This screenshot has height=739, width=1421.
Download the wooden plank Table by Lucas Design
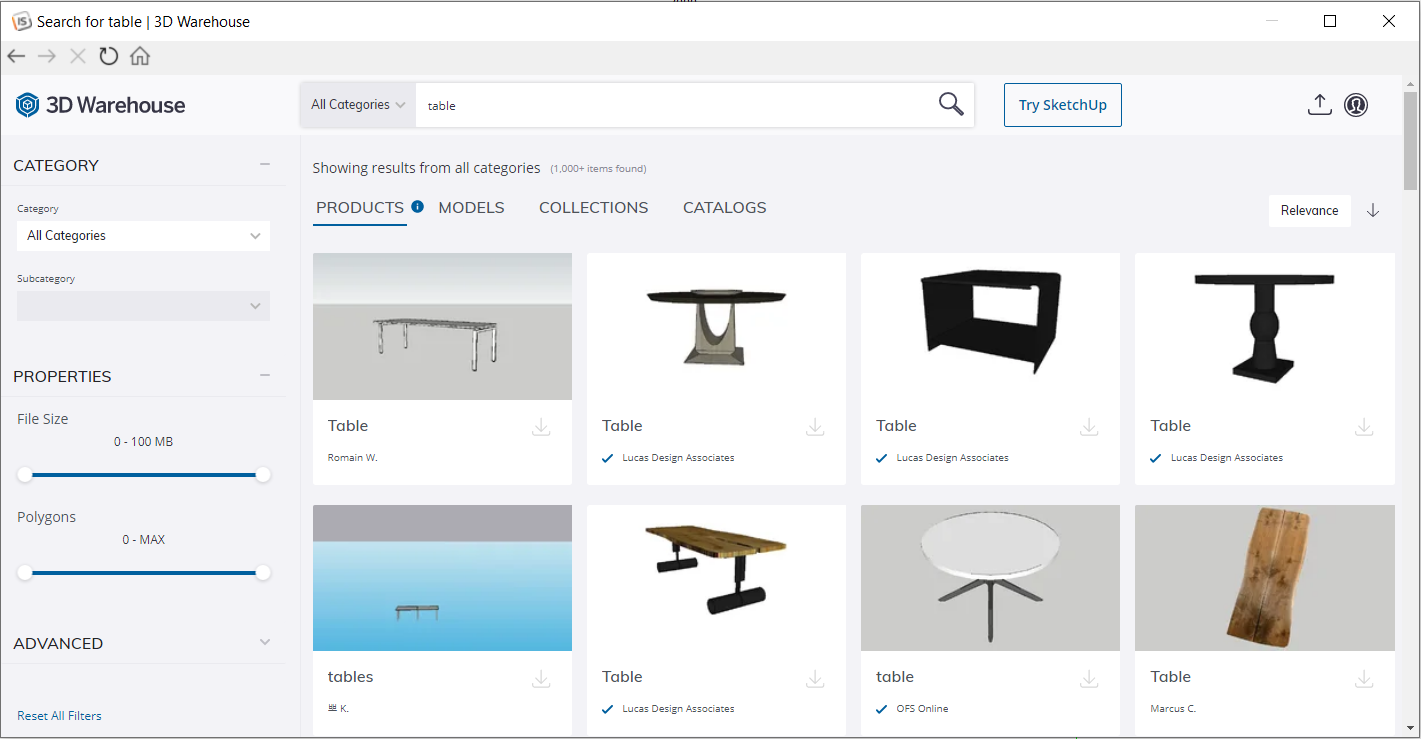pyautogui.click(x=815, y=679)
